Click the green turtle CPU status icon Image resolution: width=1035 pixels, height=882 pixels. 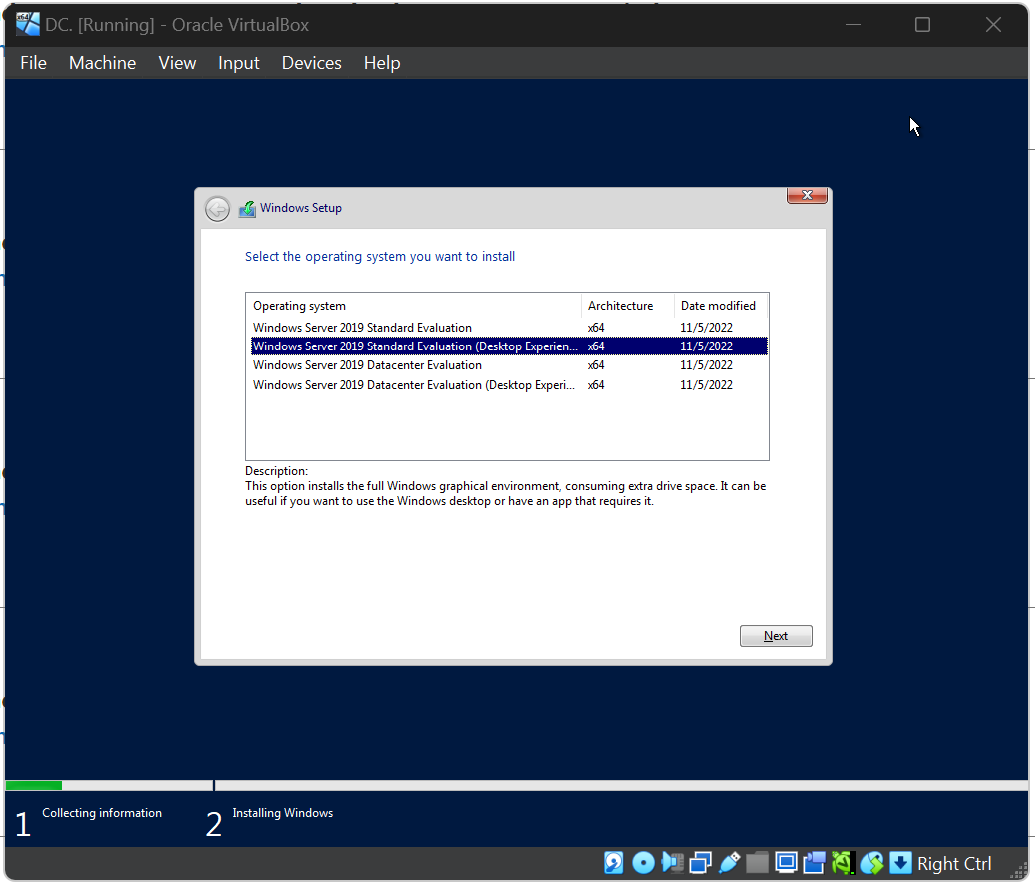(x=843, y=862)
